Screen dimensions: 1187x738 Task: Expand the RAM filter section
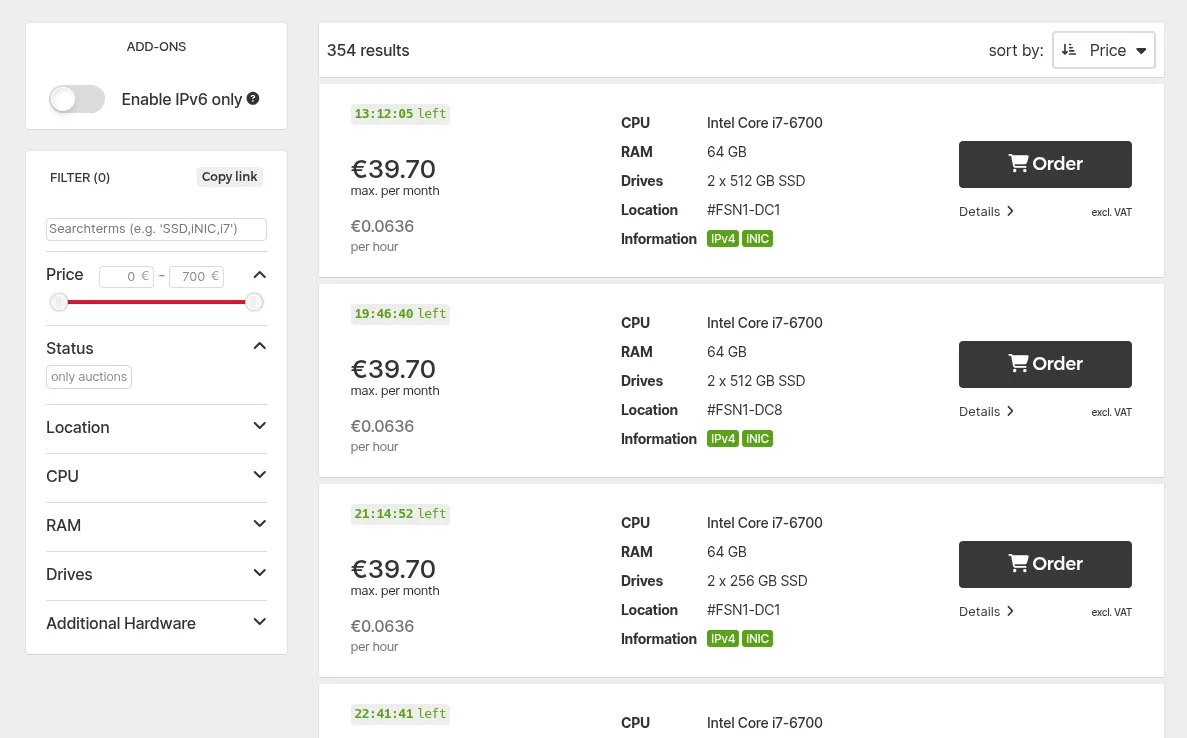[156, 525]
